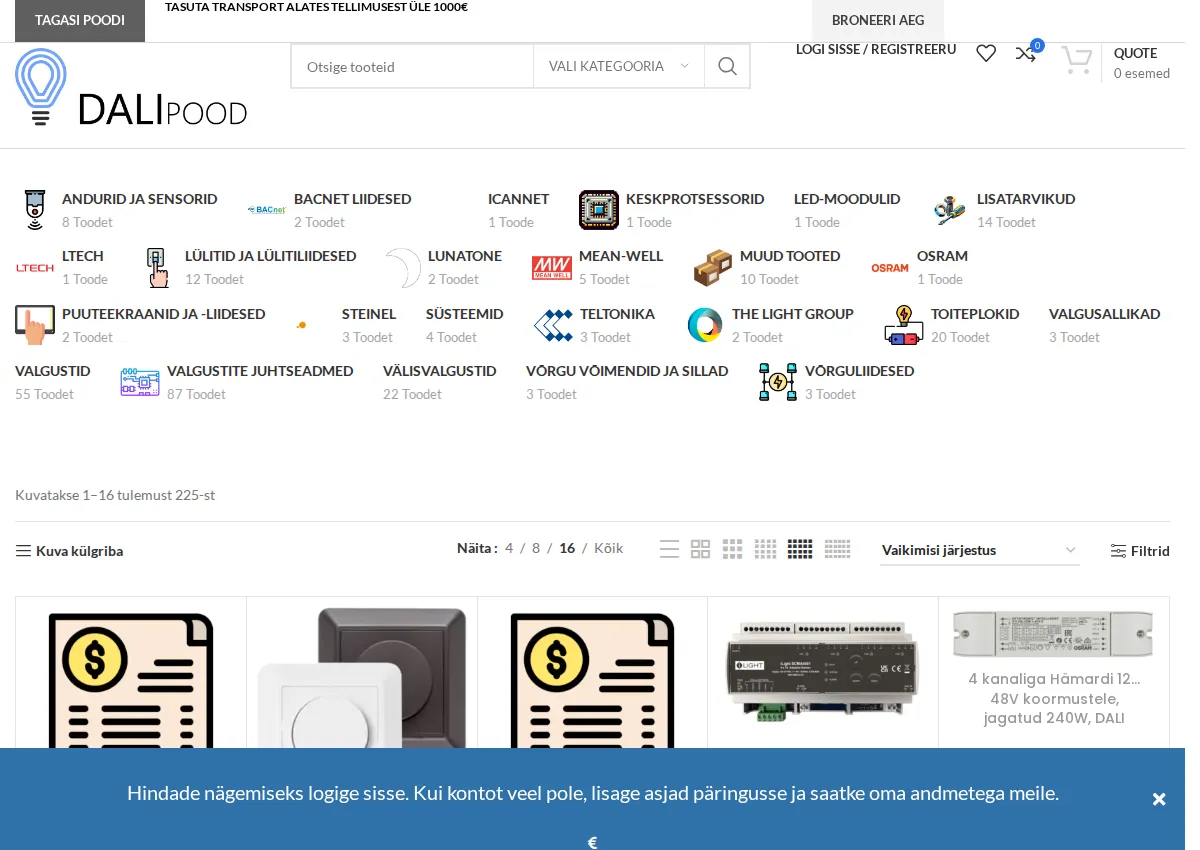
Task: Close the login notice banner
Action: tap(1159, 799)
